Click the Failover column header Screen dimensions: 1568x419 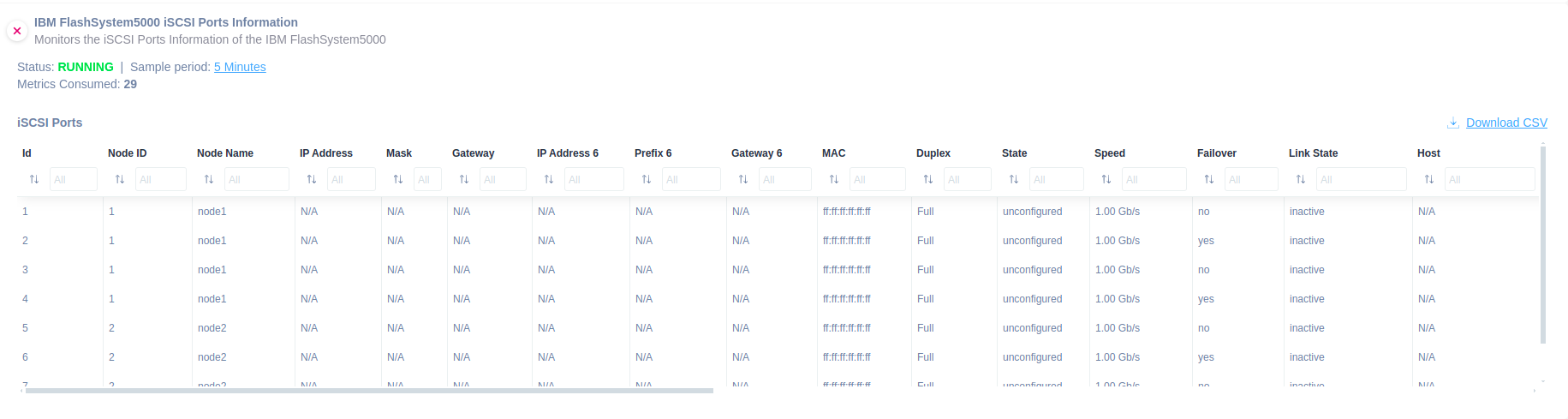[x=1217, y=153]
